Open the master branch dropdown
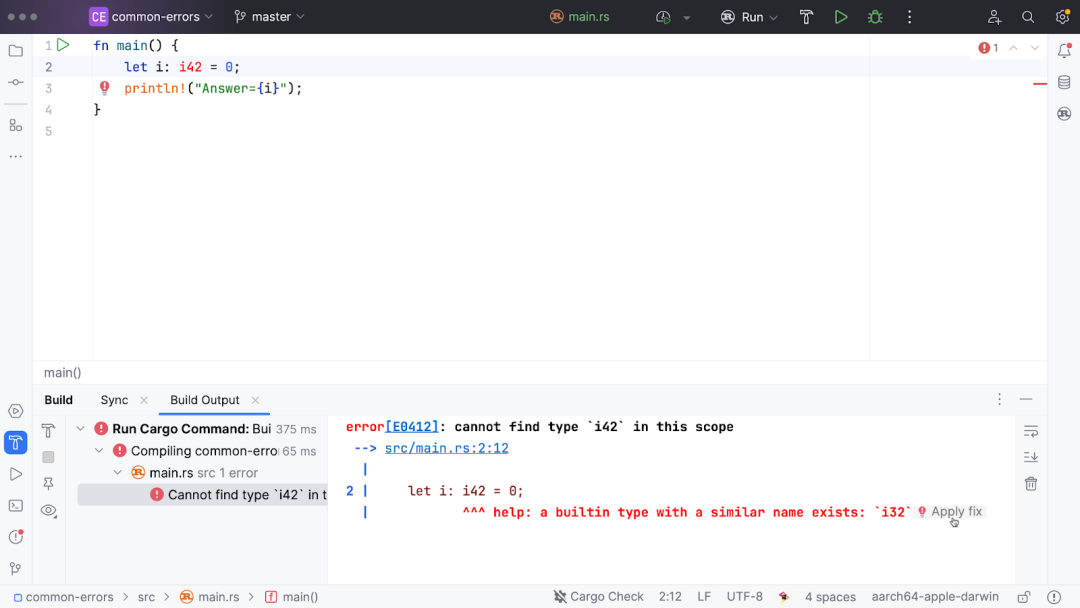 click(269, 17)
